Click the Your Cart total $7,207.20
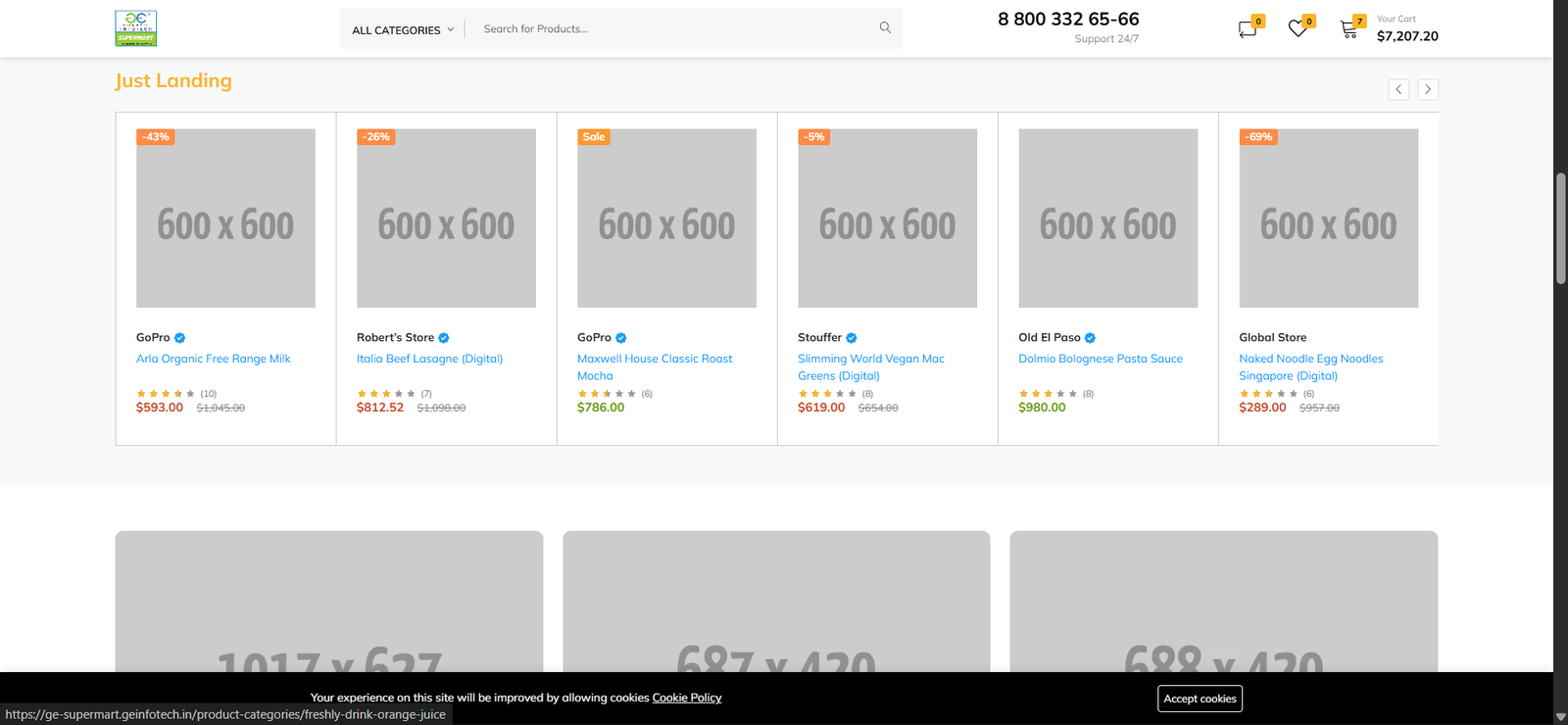This screenshot has height=725, width=1568. tap(1407, 36)
